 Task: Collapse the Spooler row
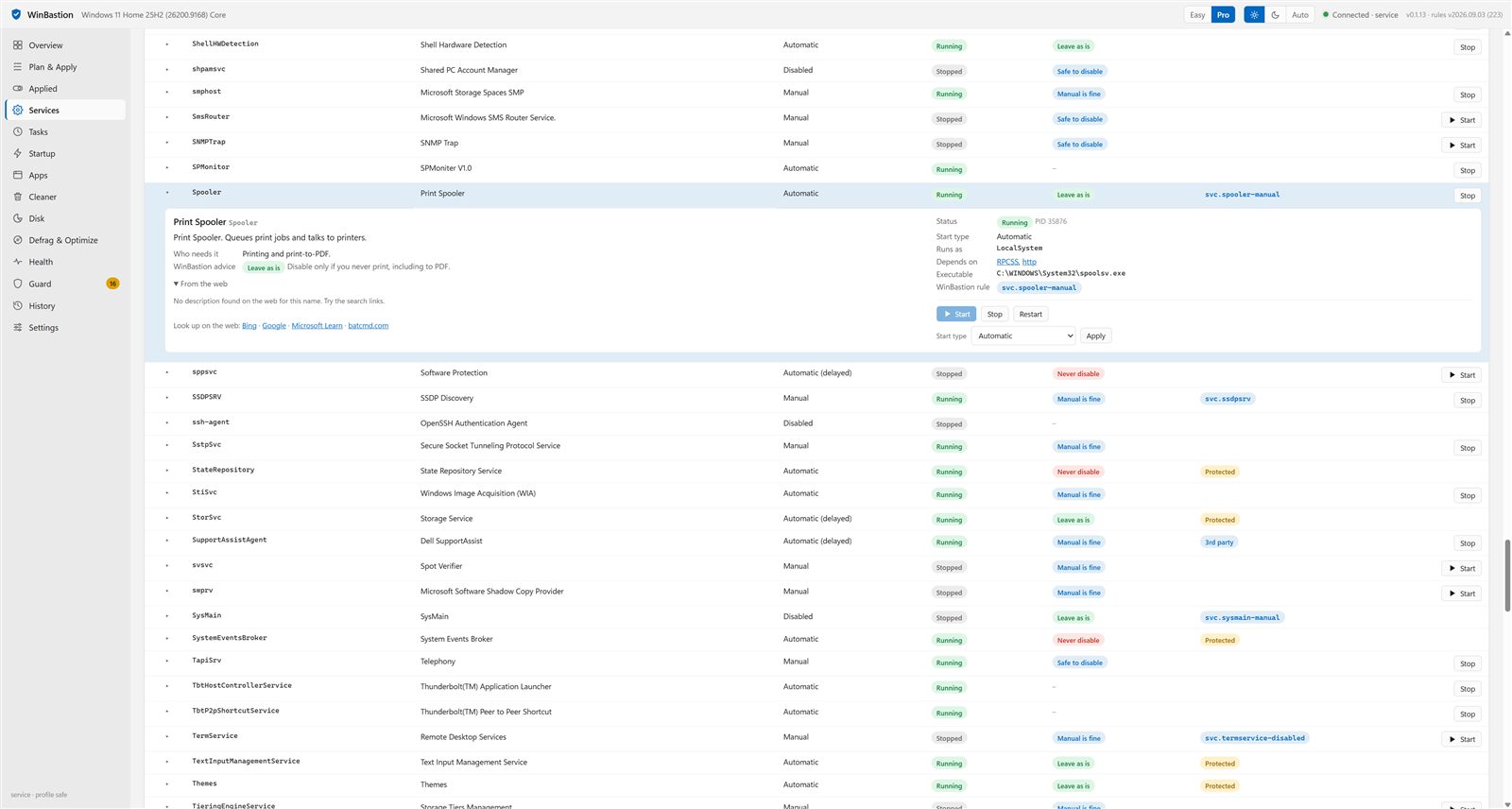coord(167,193)
